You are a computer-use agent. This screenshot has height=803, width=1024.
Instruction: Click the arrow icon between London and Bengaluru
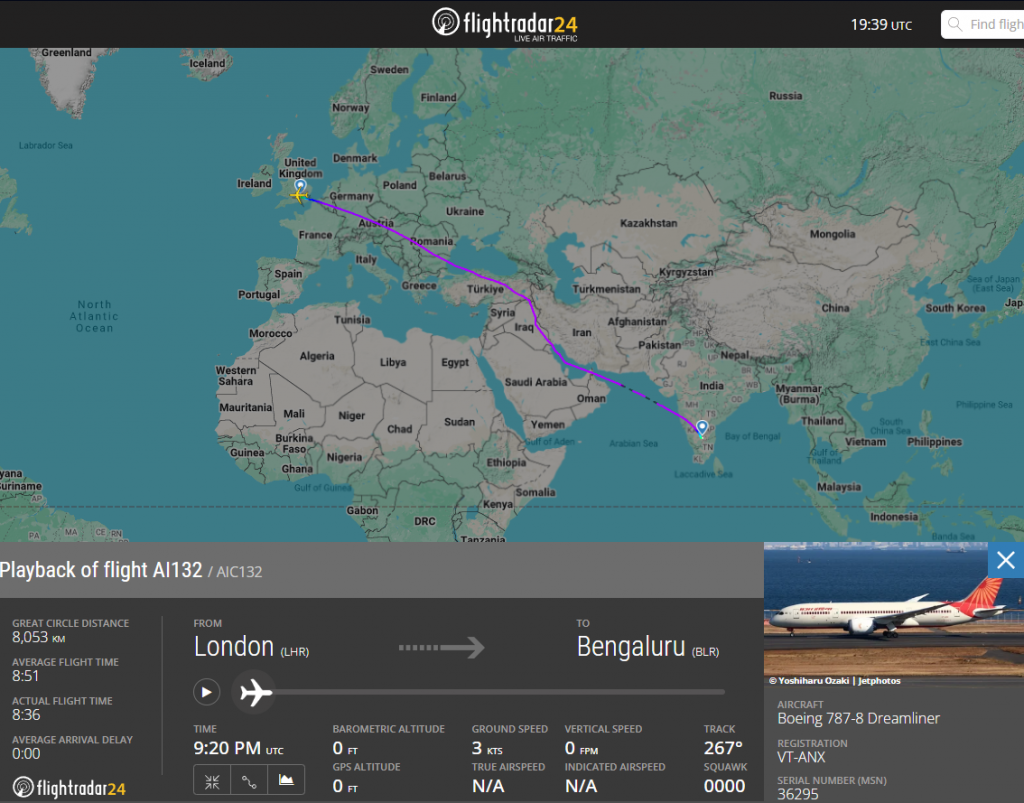[x=441, y=648]
